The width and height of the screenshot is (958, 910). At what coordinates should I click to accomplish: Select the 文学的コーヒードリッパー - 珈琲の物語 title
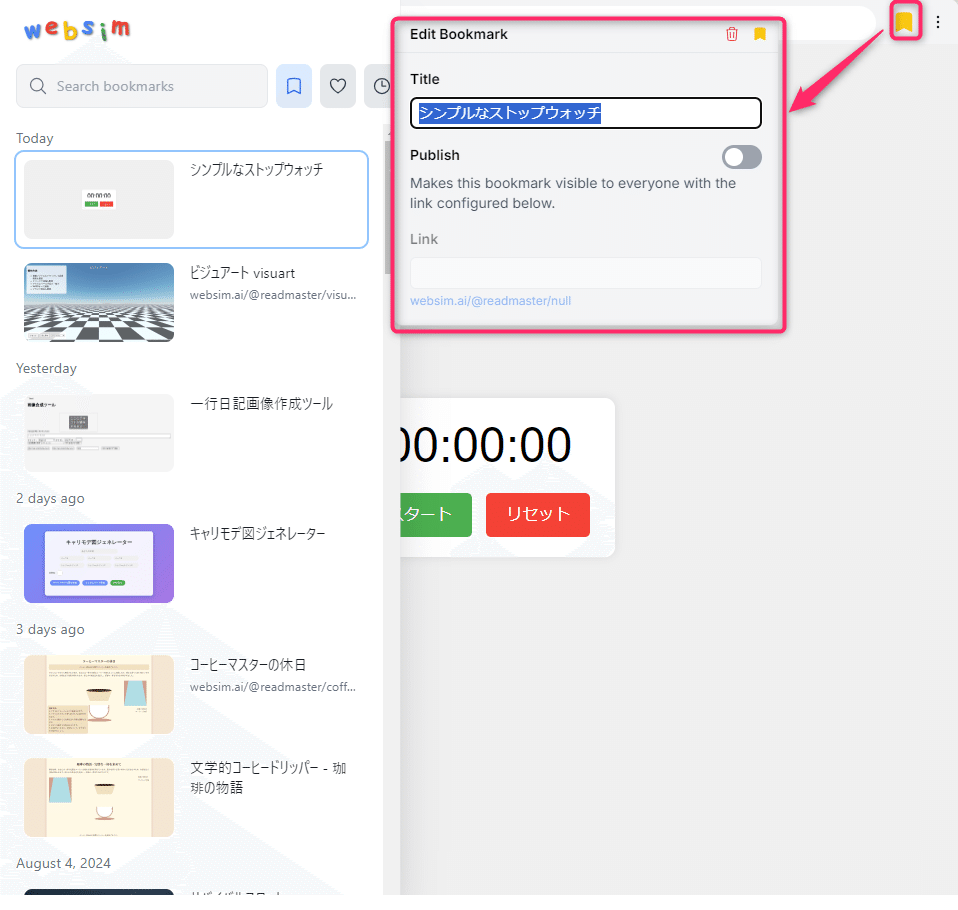pyautogui.click(x=268, y=777)
